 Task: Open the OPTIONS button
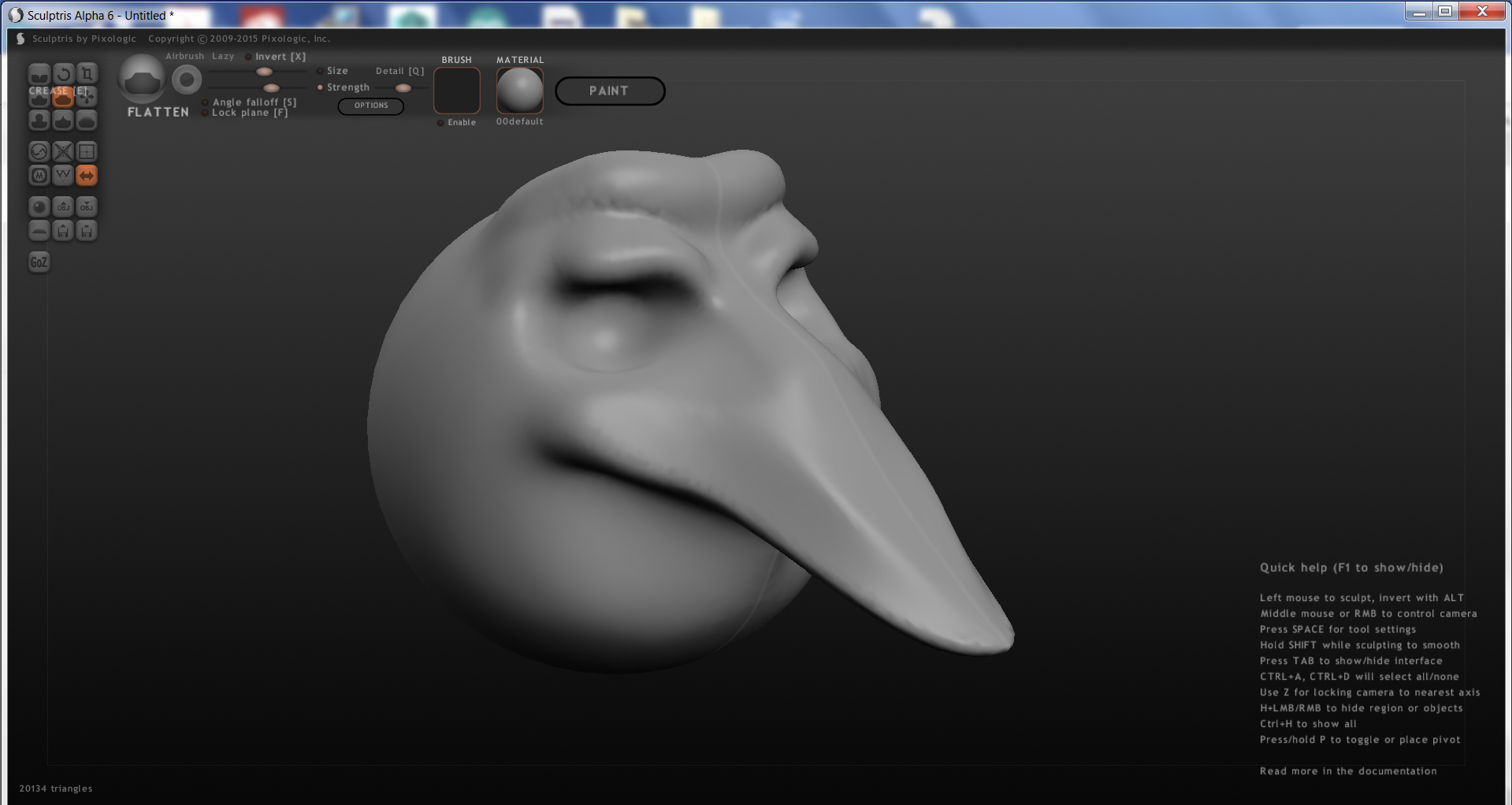coord(371,106)
